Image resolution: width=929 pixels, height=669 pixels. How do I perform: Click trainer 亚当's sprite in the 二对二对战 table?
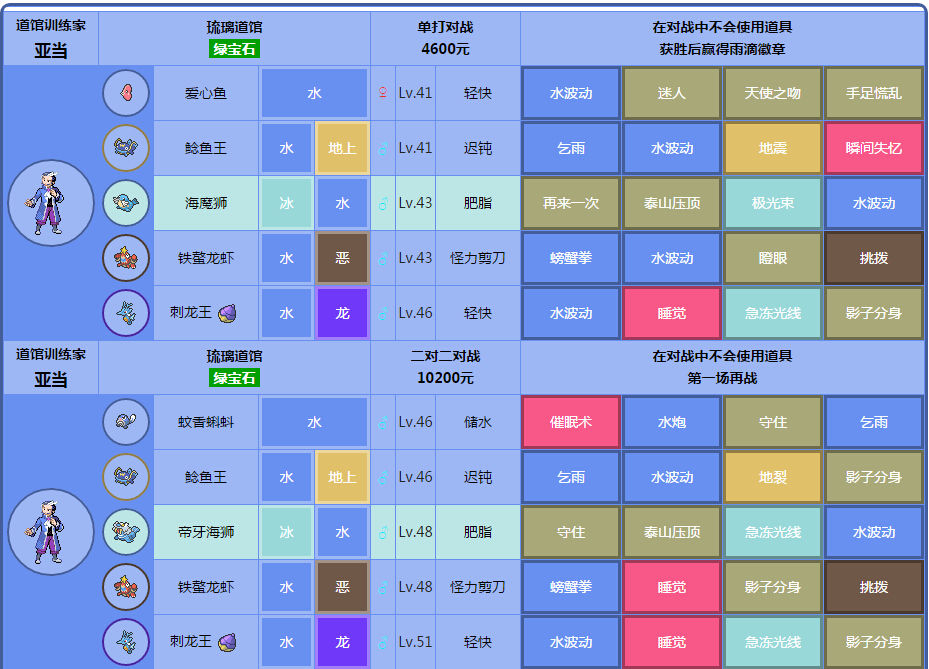[51, 532]
